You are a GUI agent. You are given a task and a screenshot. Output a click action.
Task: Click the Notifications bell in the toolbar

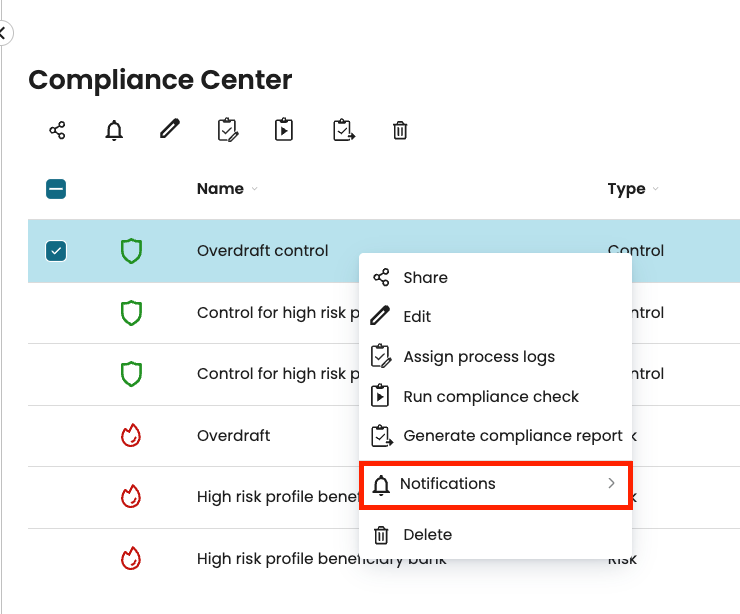click(114, 130)
